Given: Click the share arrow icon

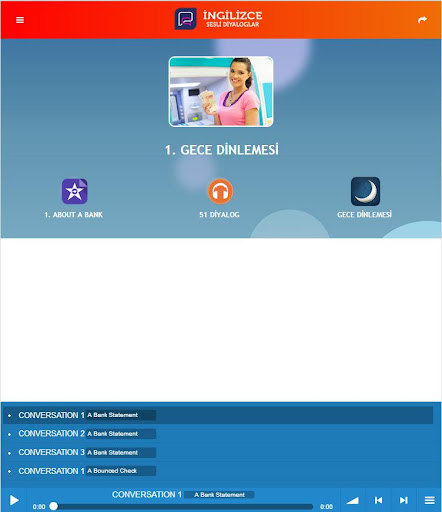Looking at the screenshot, I should pyautogui.click(x=422, y=20).
